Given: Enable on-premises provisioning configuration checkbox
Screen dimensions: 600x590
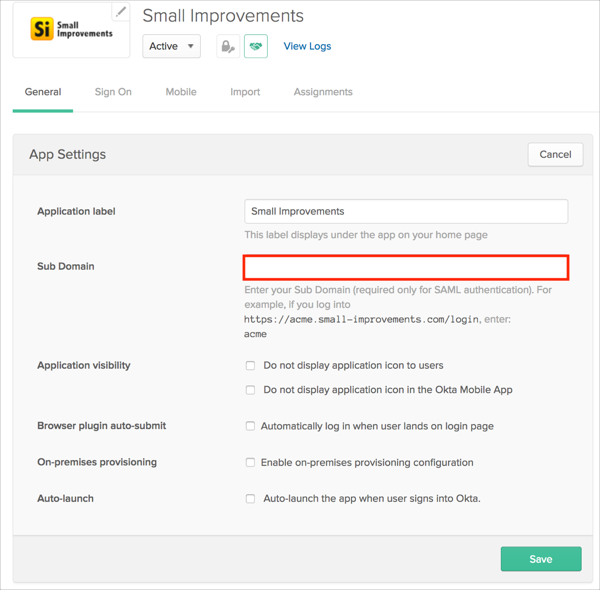Looking at the screenshot, I should [x=251, y=463].
